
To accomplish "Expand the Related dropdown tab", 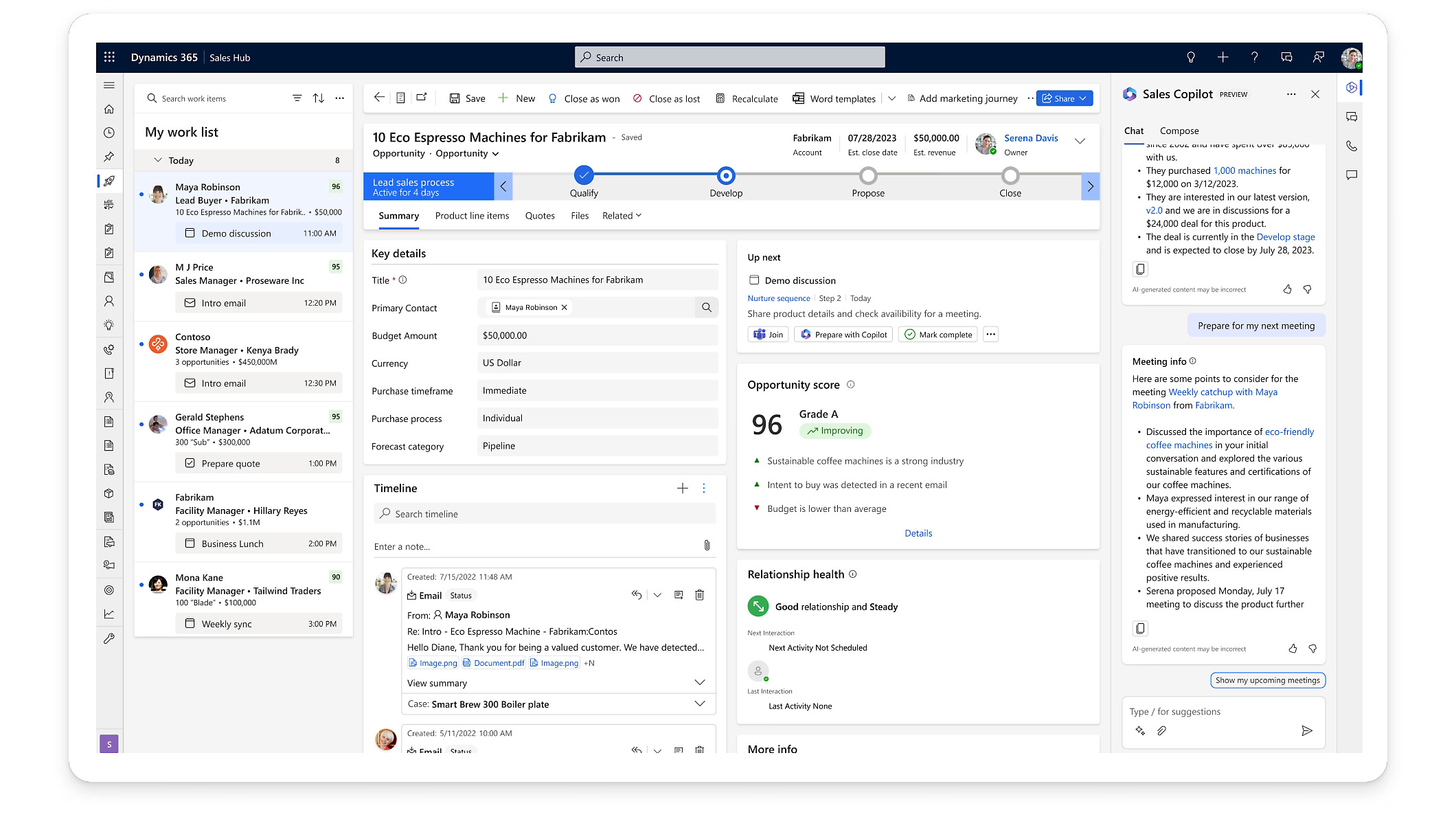I will pyautogui.click(x=622, y=216).
